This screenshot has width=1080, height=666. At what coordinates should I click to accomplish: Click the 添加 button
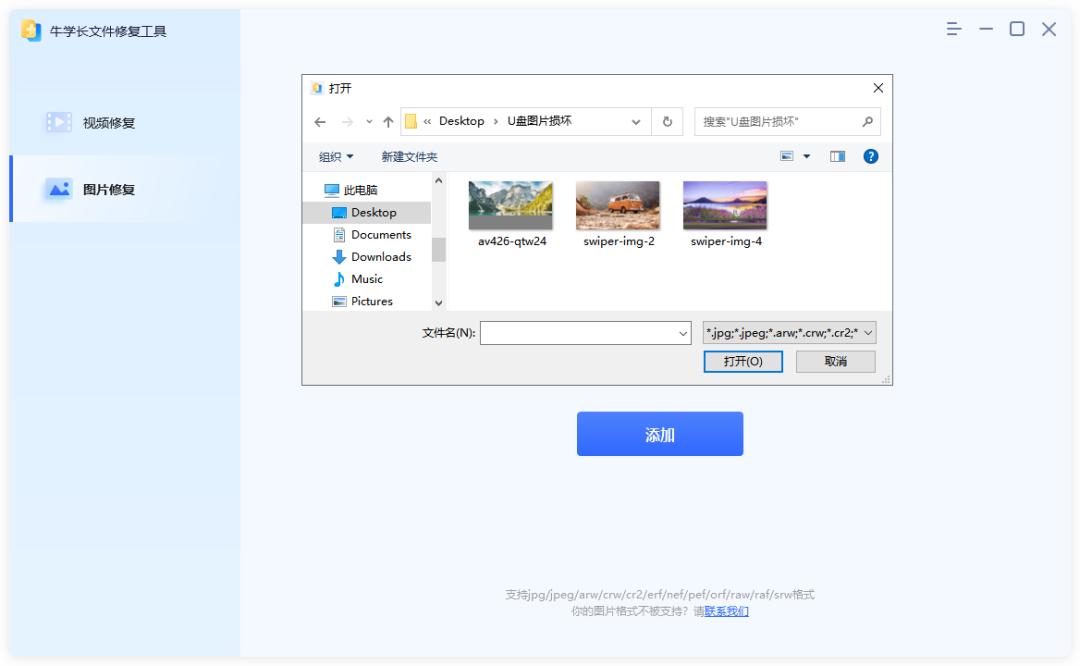click(660, 433)
